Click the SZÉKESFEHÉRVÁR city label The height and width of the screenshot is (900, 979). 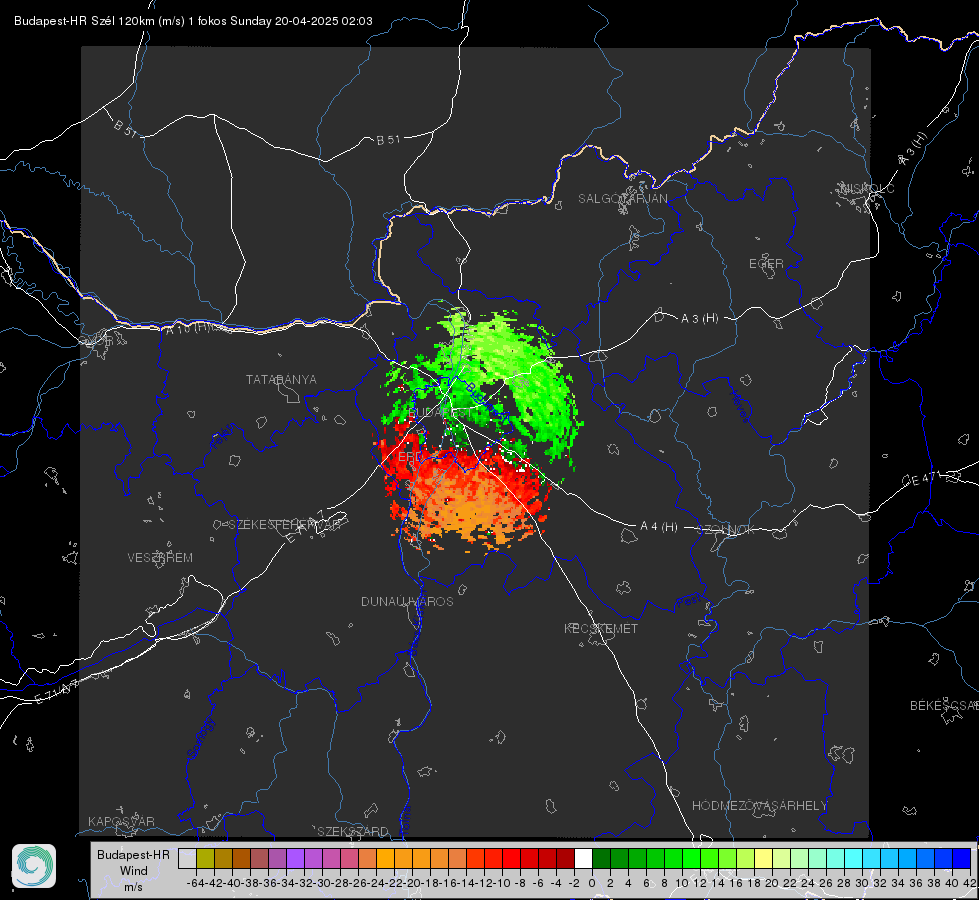click(284, 525)
